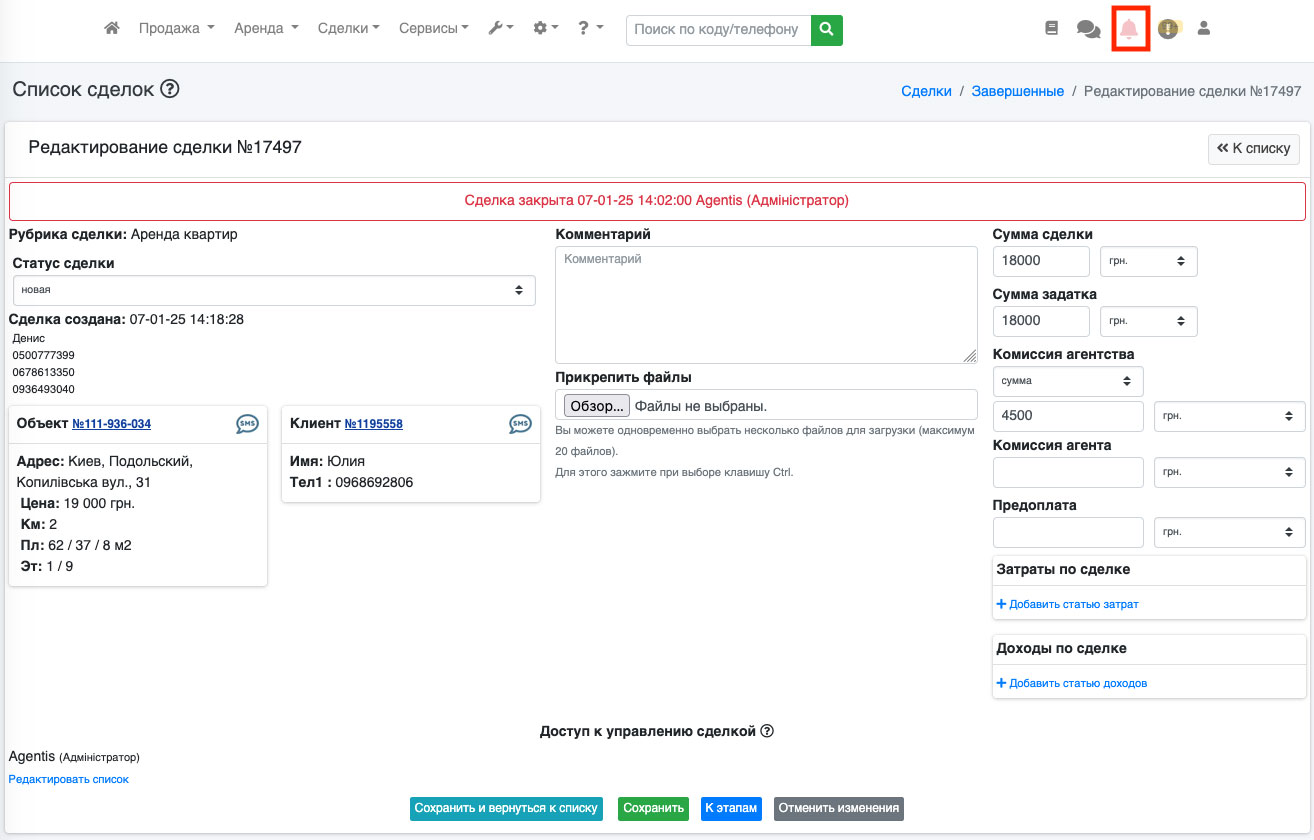Click the green search magnifier button
The width and height of the screenshot is (1314, 840).
[826, 30]
